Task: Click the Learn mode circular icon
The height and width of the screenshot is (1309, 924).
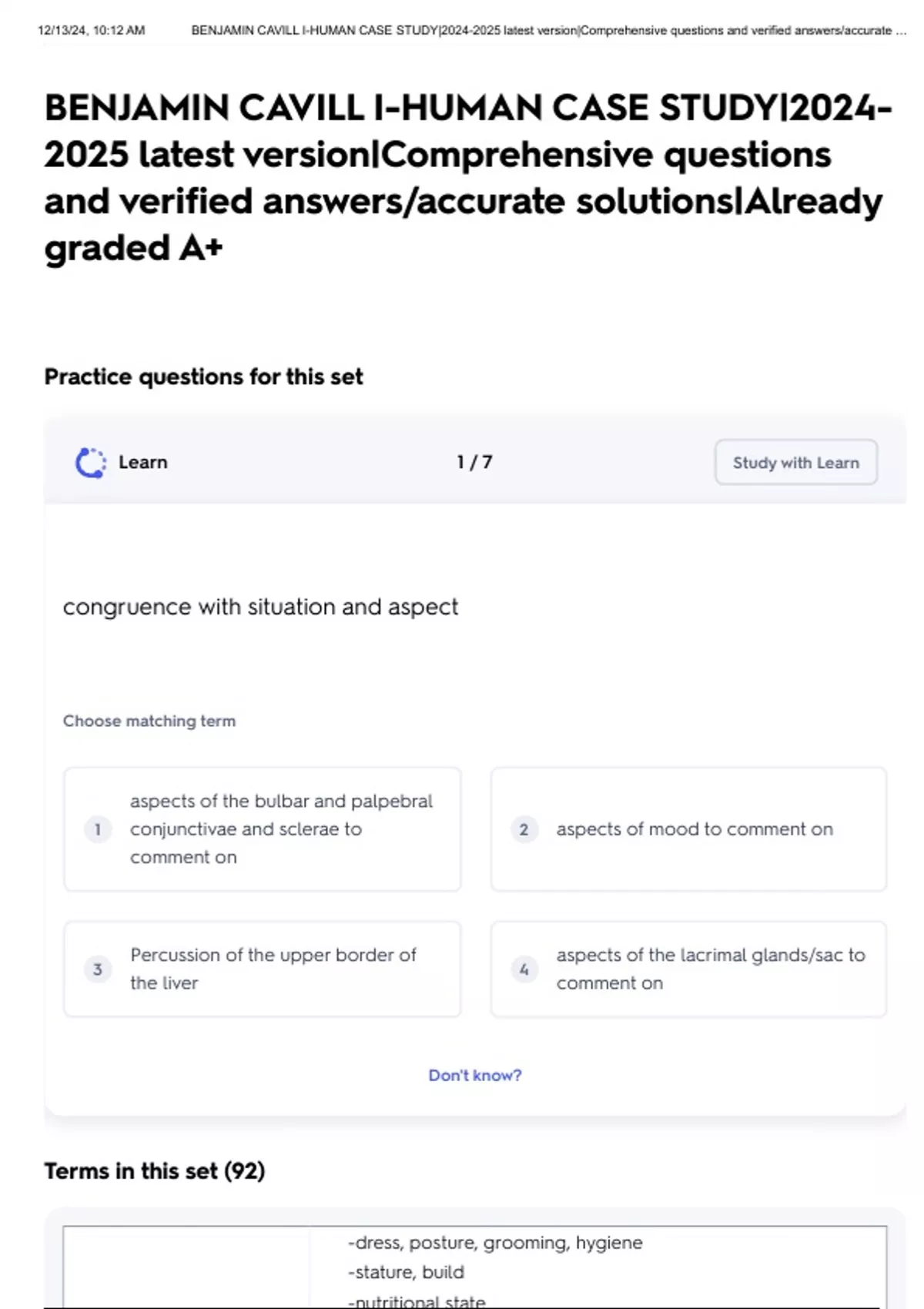Action: click(91, 463)
